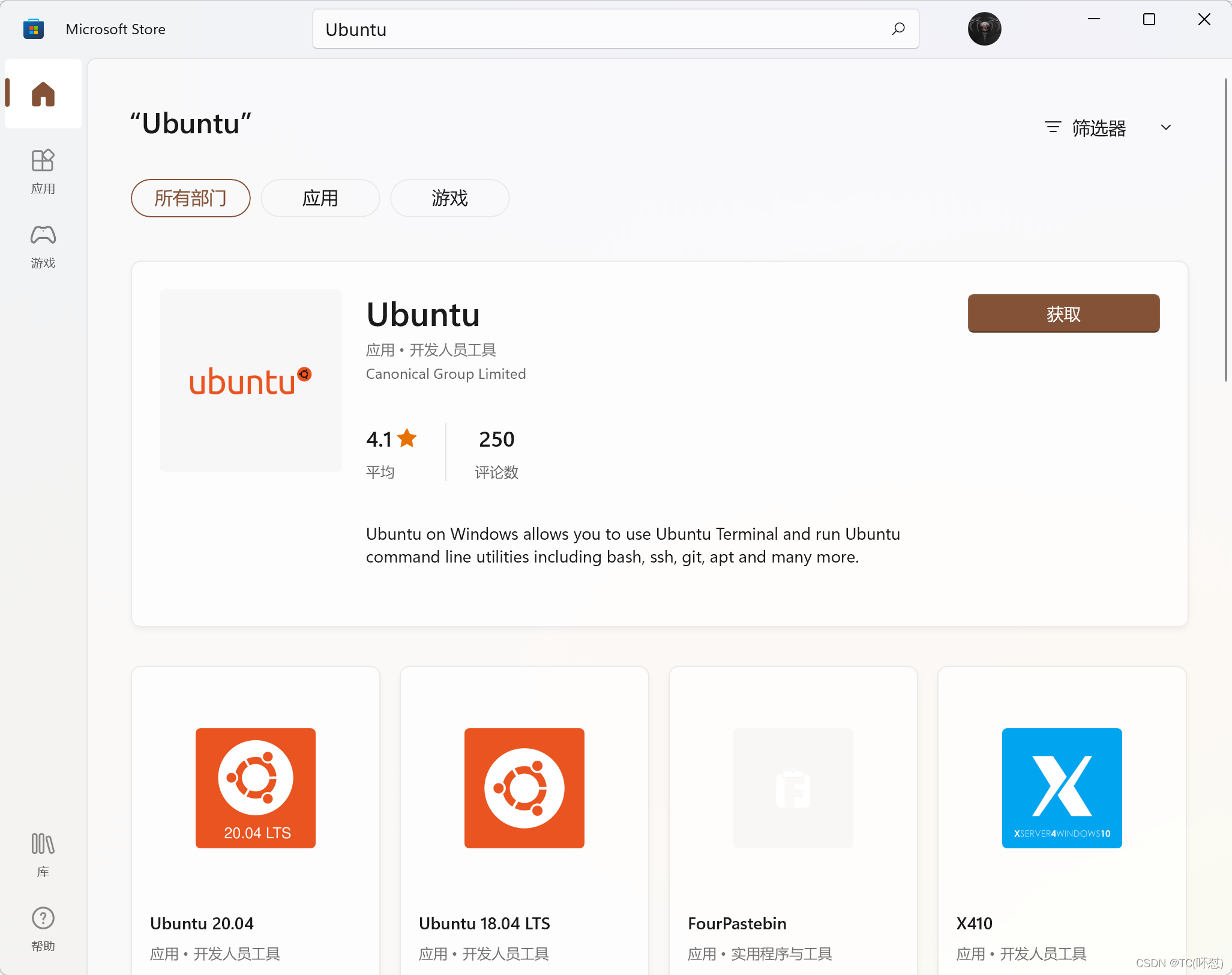Open the 应用 (Apps) section in sidebar
Viewport: 1232px width, 975px height.
pos(43,172)
